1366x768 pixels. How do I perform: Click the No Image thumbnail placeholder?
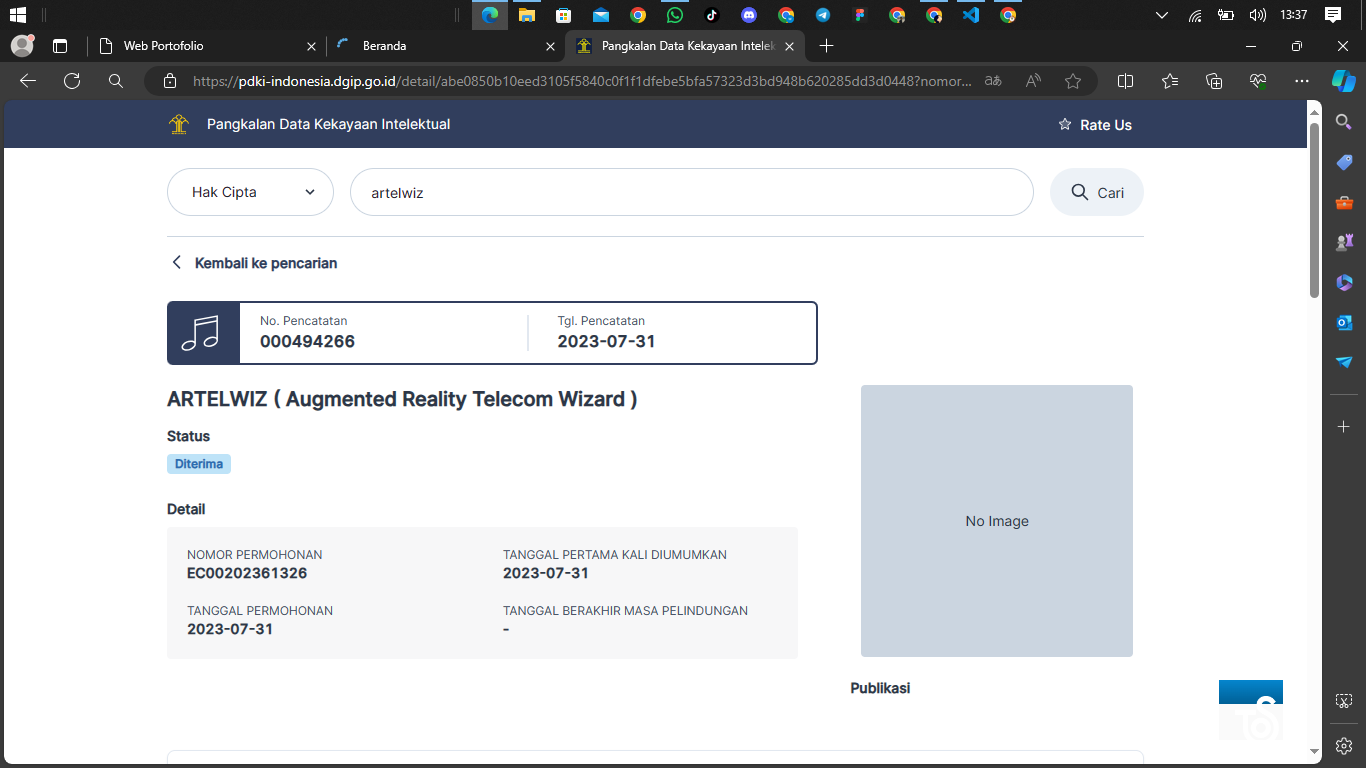[996, 521]
